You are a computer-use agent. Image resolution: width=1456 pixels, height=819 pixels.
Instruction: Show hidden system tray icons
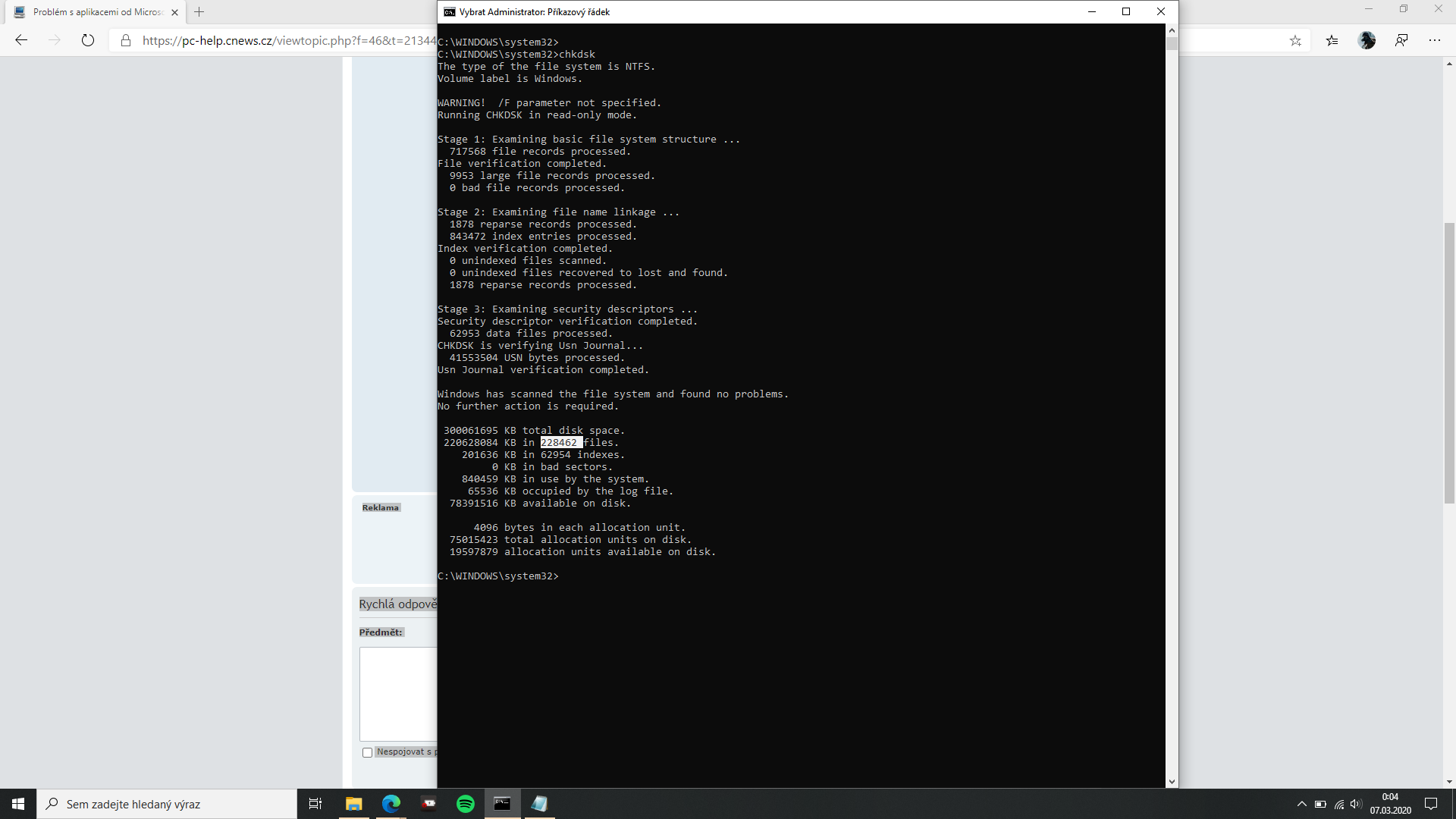(x=1301, y=804)
